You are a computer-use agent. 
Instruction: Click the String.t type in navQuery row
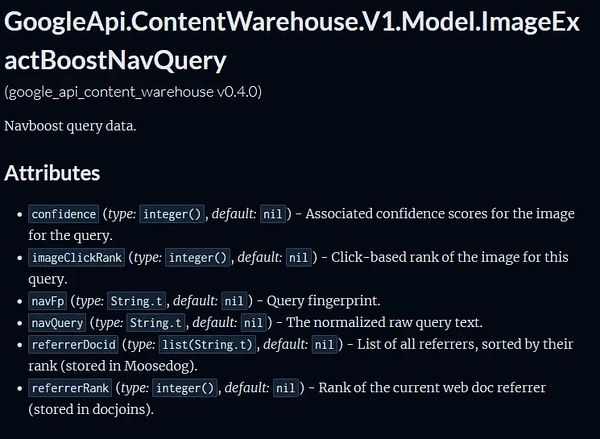pos(156,323)
